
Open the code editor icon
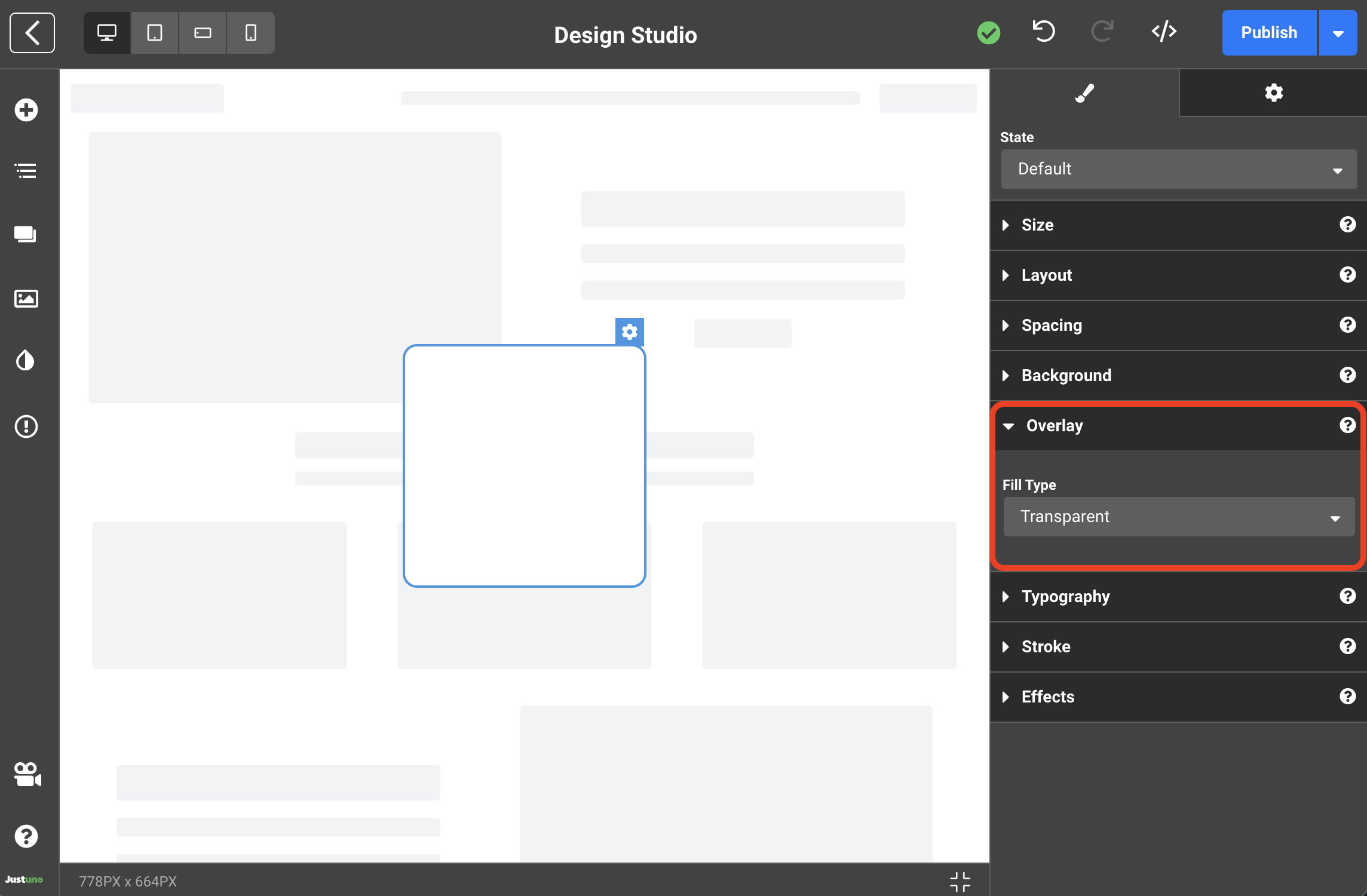pyautogui.click(x=1164, y=32)
